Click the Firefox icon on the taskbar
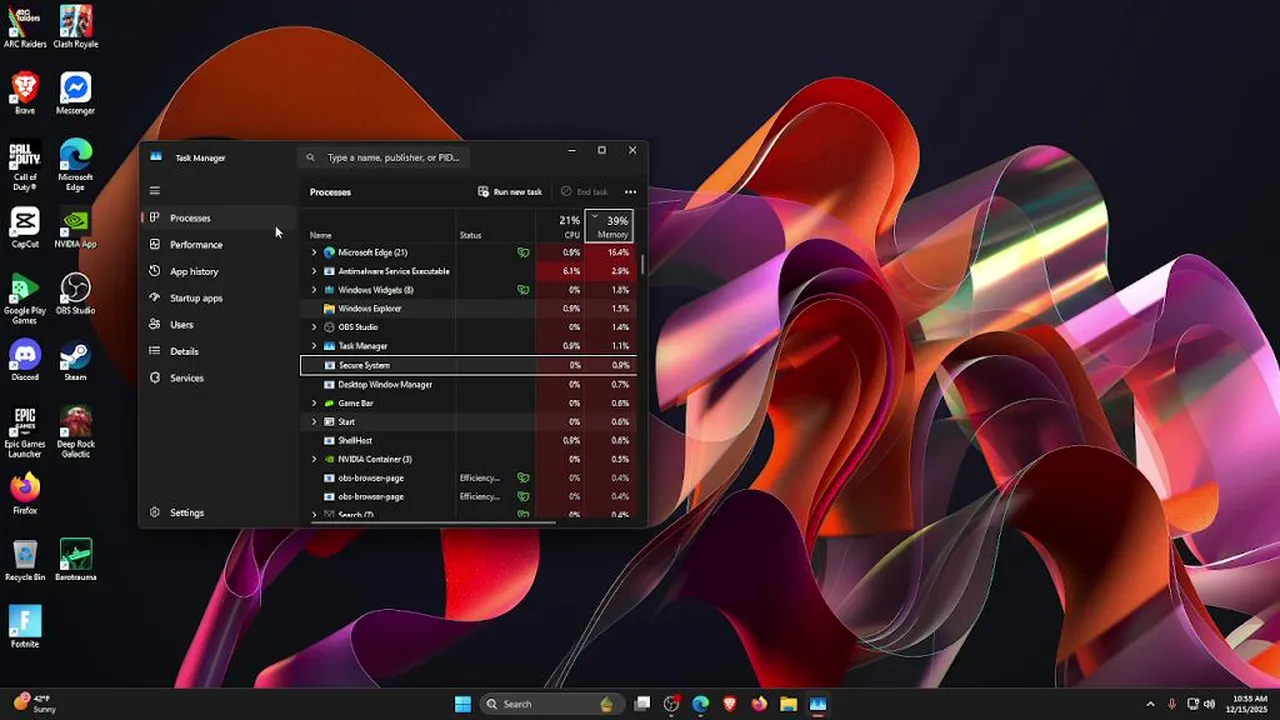This screenshot has height=720, width=1280. 759,704
